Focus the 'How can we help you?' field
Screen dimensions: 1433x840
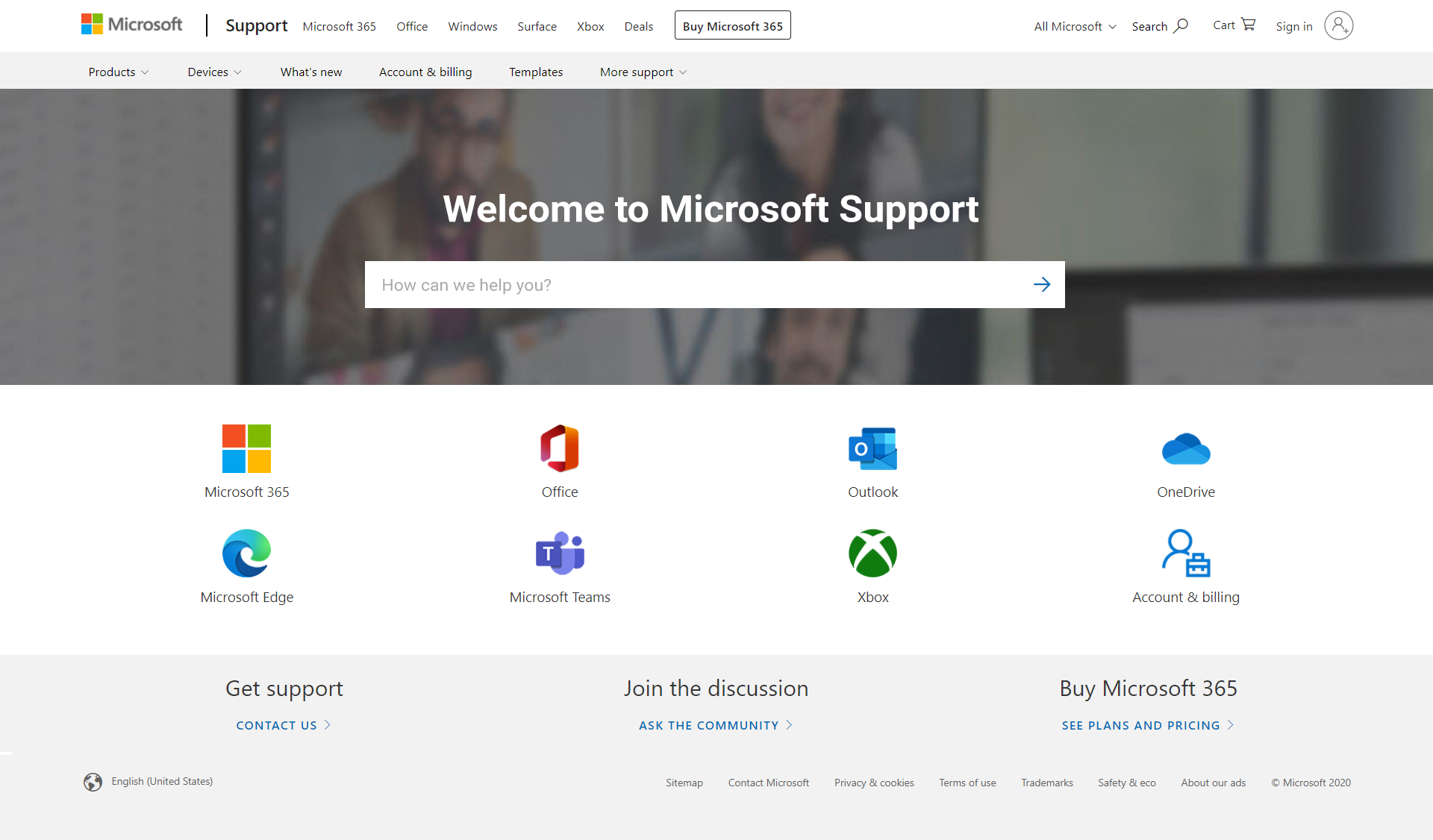coord(694,285)
